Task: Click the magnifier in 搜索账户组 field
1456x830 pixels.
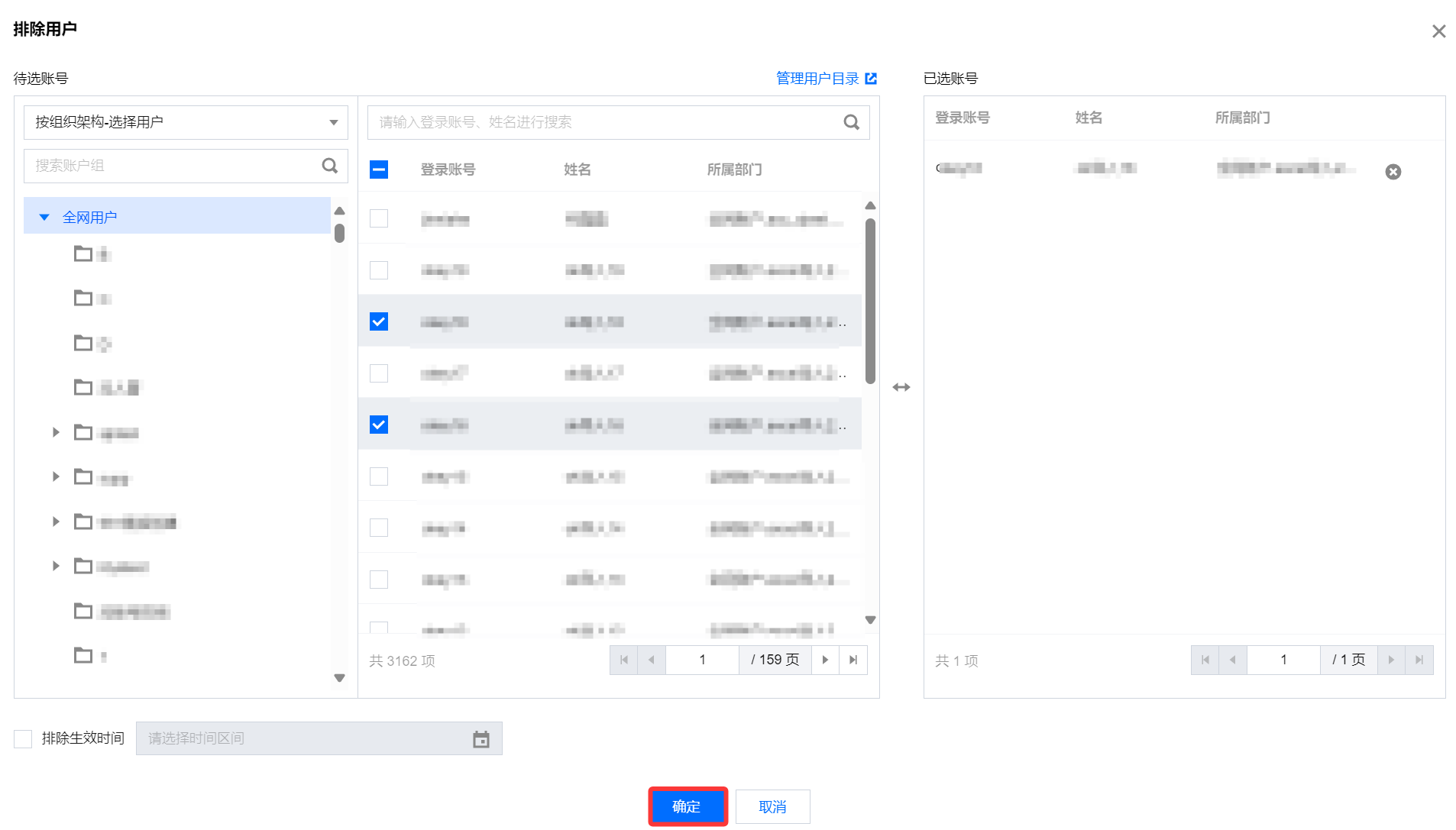Action: [x=329, y=166]
